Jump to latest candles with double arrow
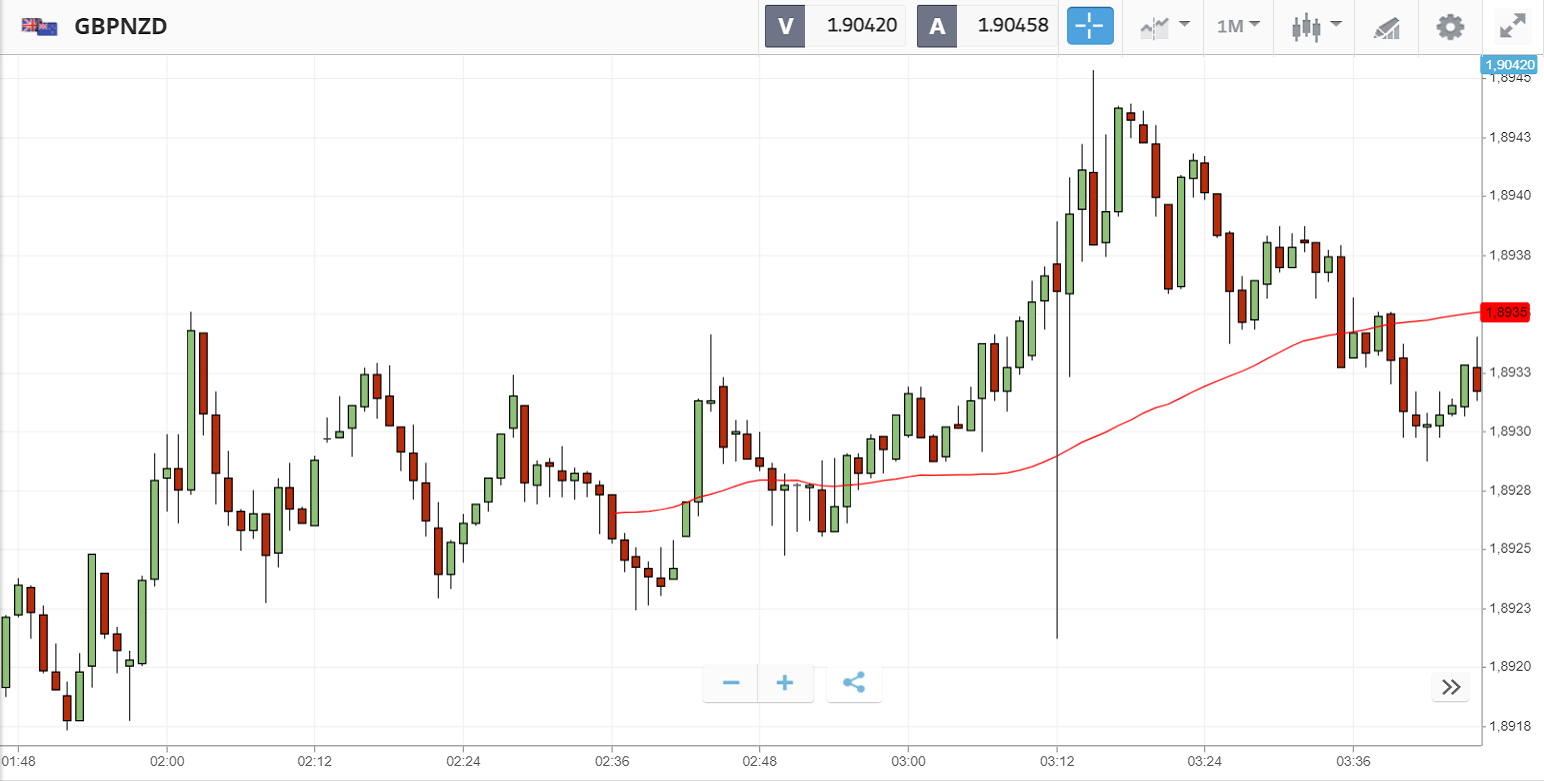1544x781 pixels. (x=1451, y=687)
